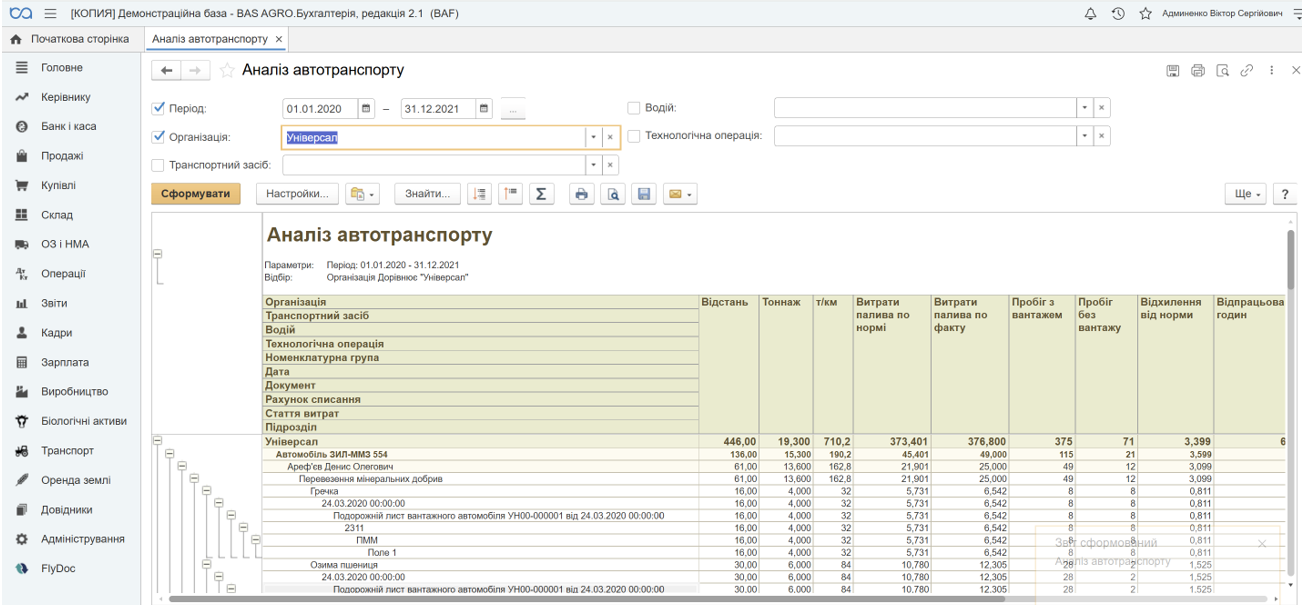Screen dimensions: 1302x605
Task: Click the Знайти... button
Action: click(x=428, y=194)
